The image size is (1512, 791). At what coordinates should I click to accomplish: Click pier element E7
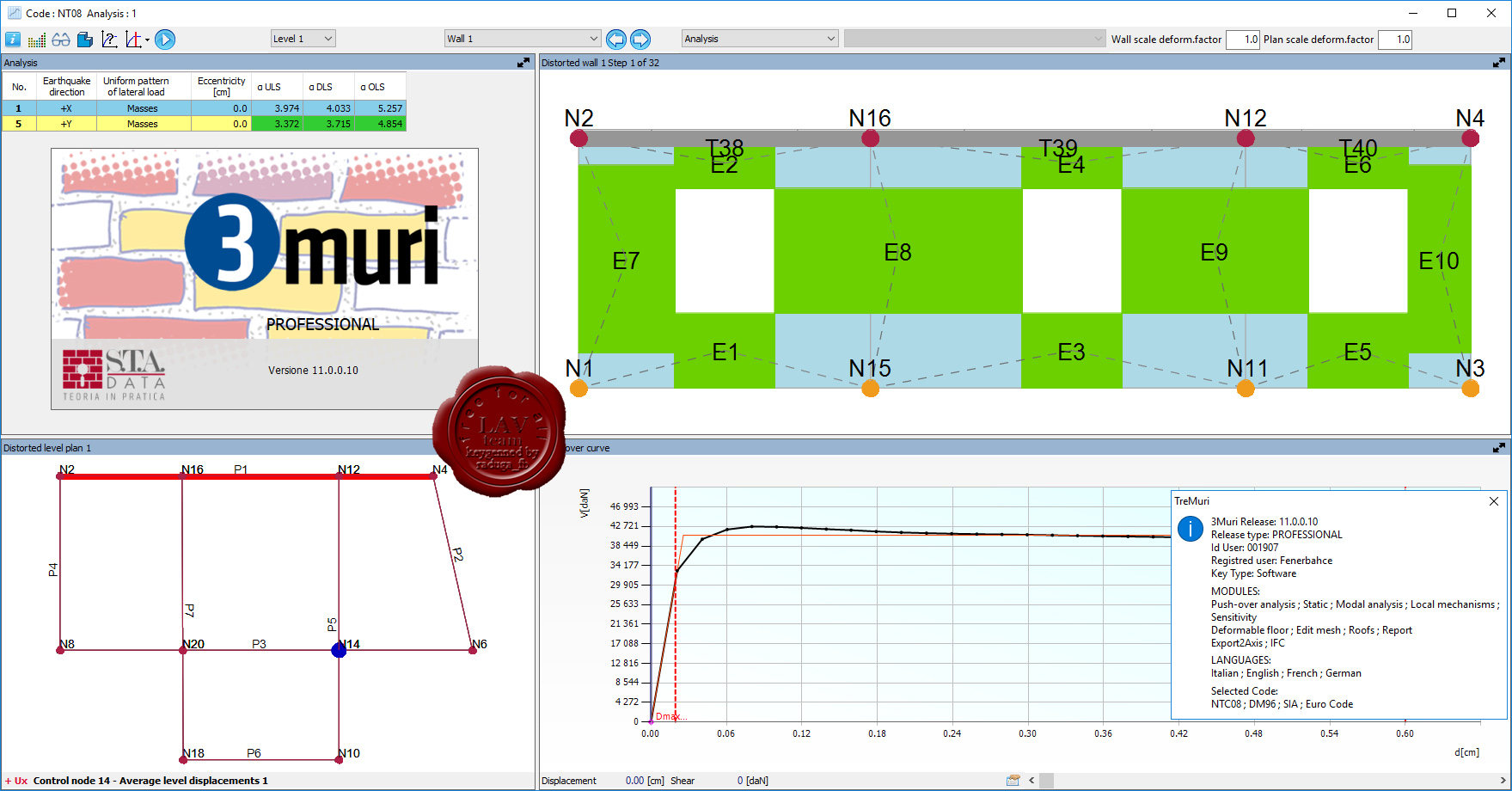click(x=626, y=261)
